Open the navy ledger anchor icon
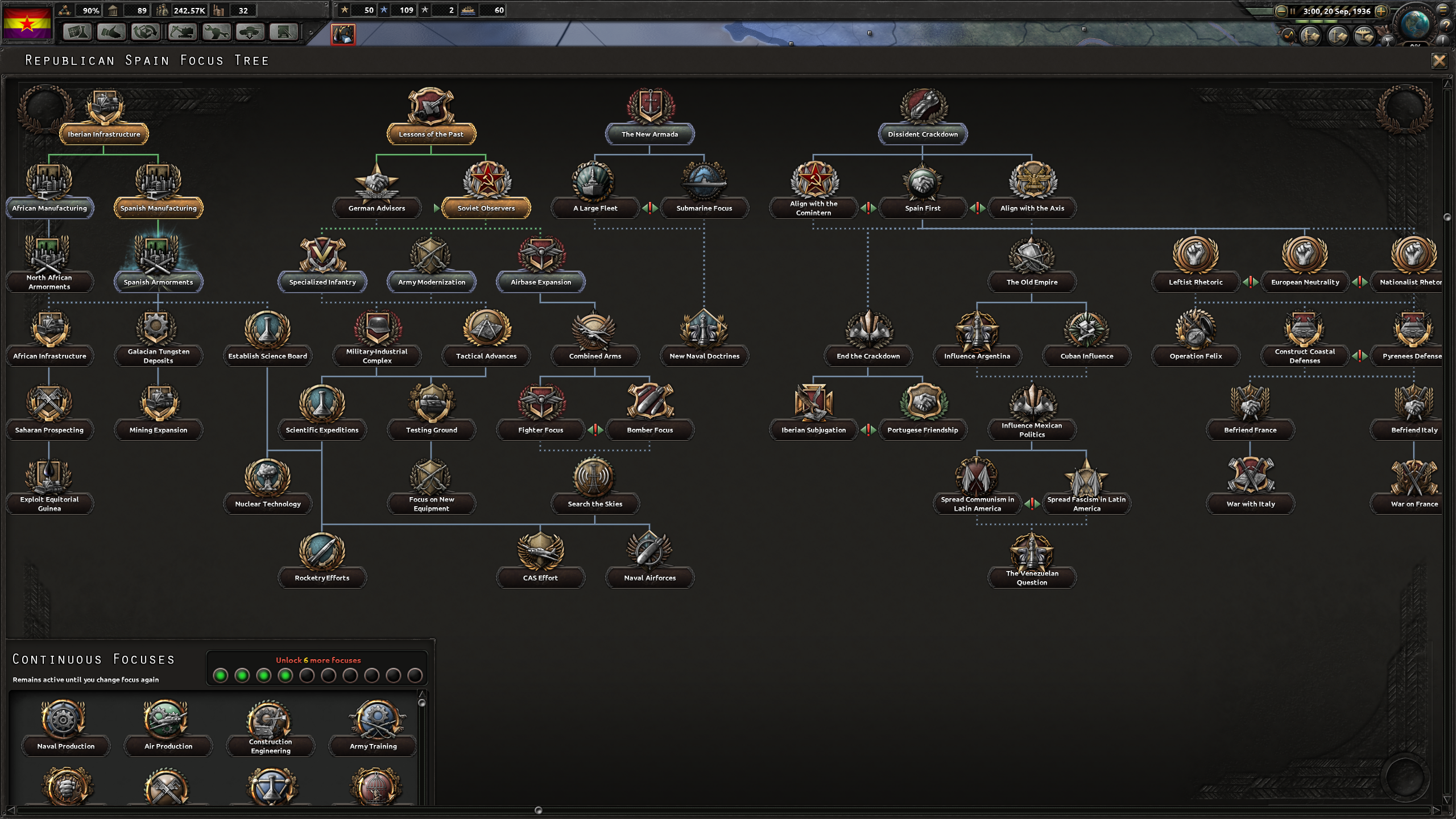 pos(1337,36)
